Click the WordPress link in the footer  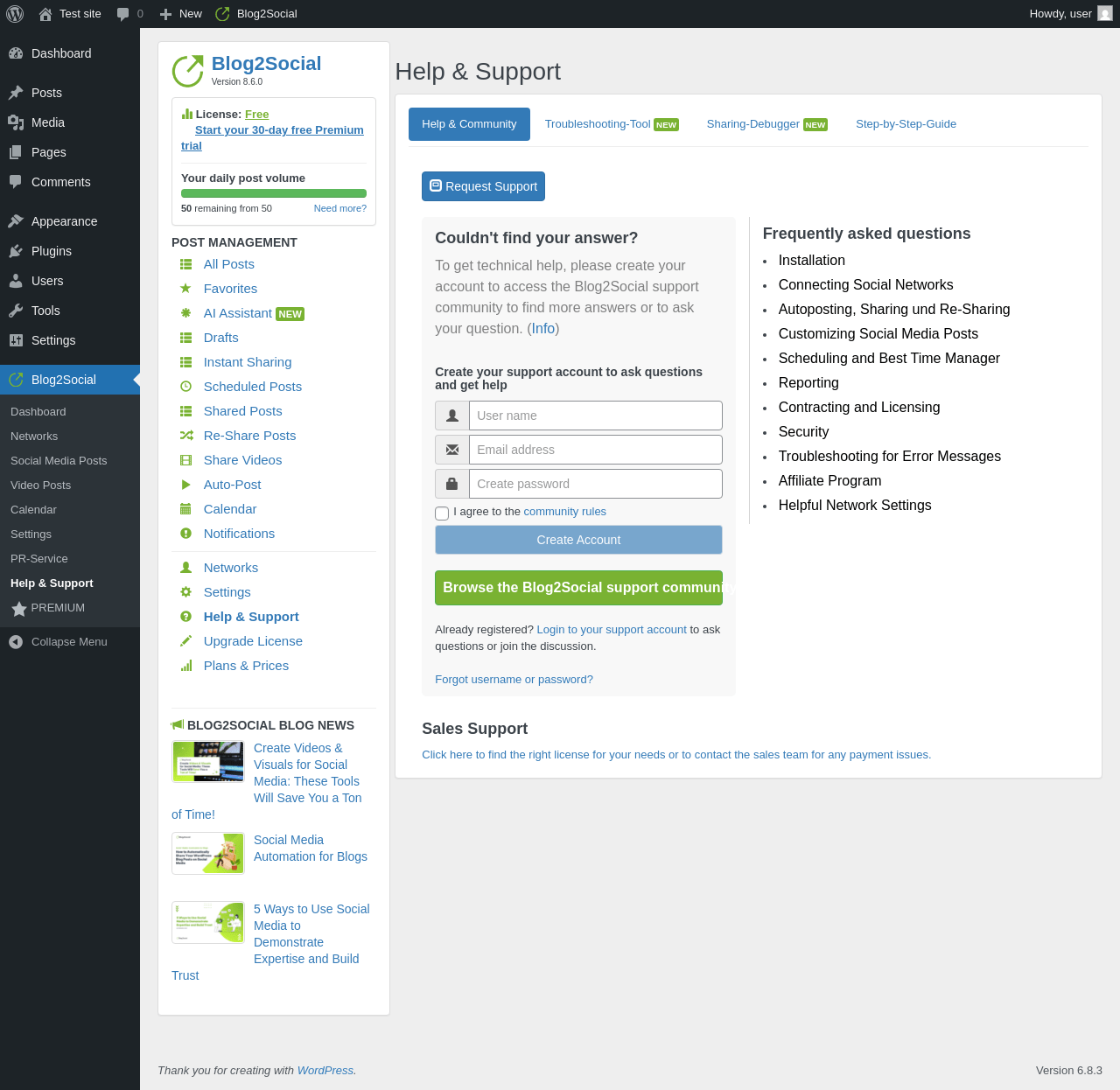click(325, 1071)
